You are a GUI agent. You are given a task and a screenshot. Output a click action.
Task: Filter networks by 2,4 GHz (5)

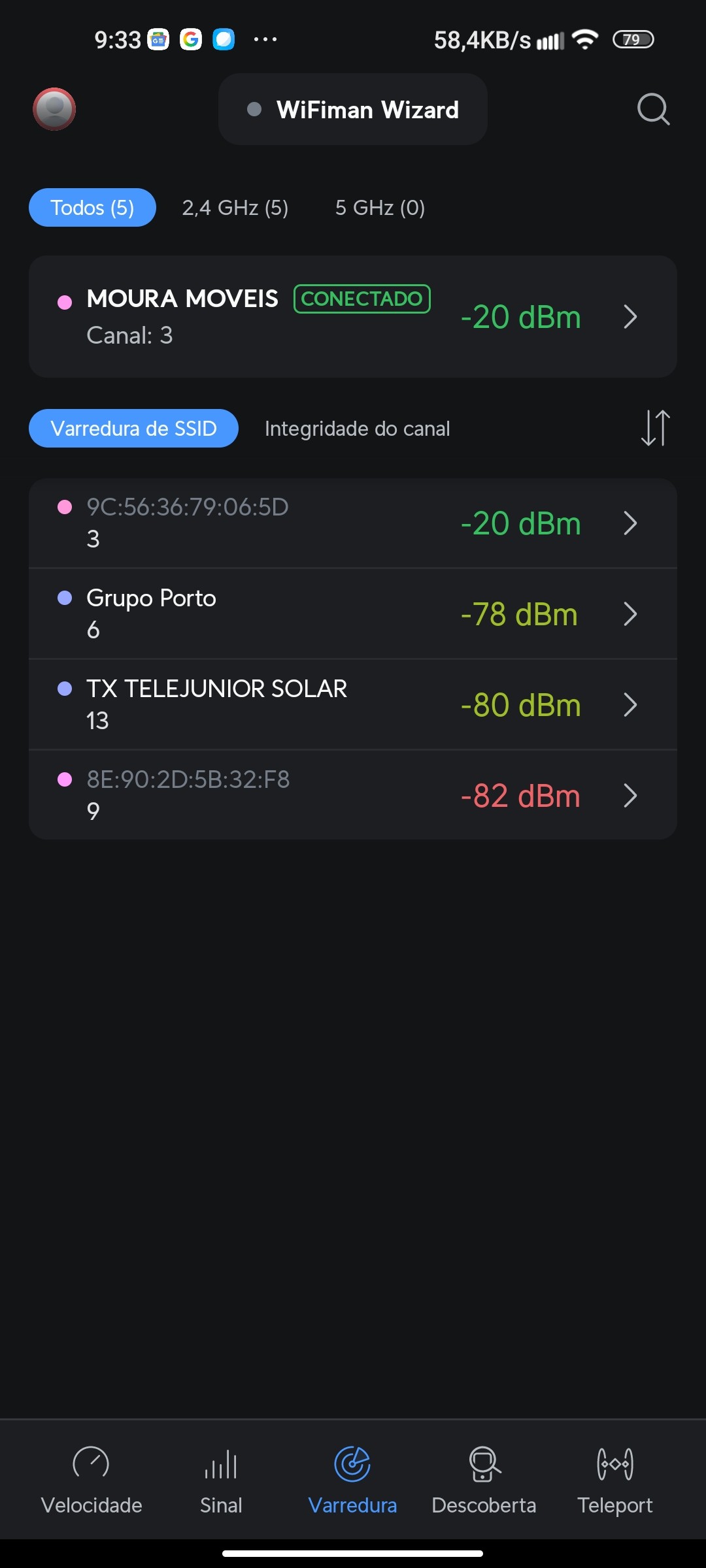235,208
